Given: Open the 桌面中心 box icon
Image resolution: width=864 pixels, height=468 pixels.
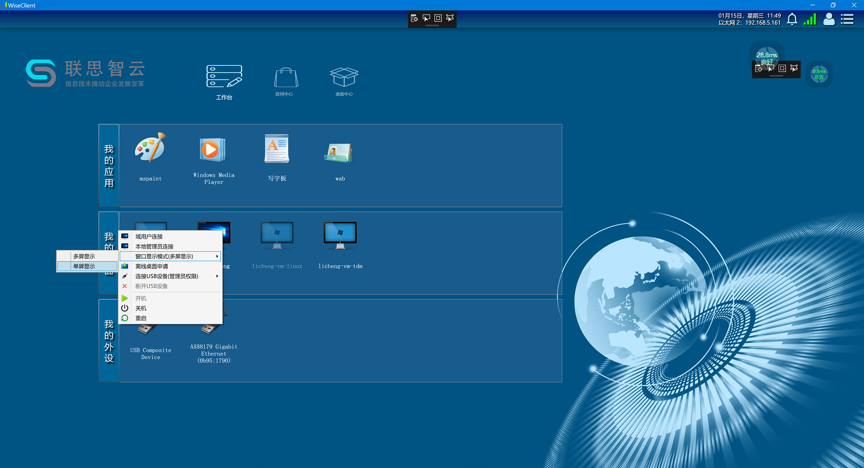Looking at the screenshot, I should tap(344, 78).
